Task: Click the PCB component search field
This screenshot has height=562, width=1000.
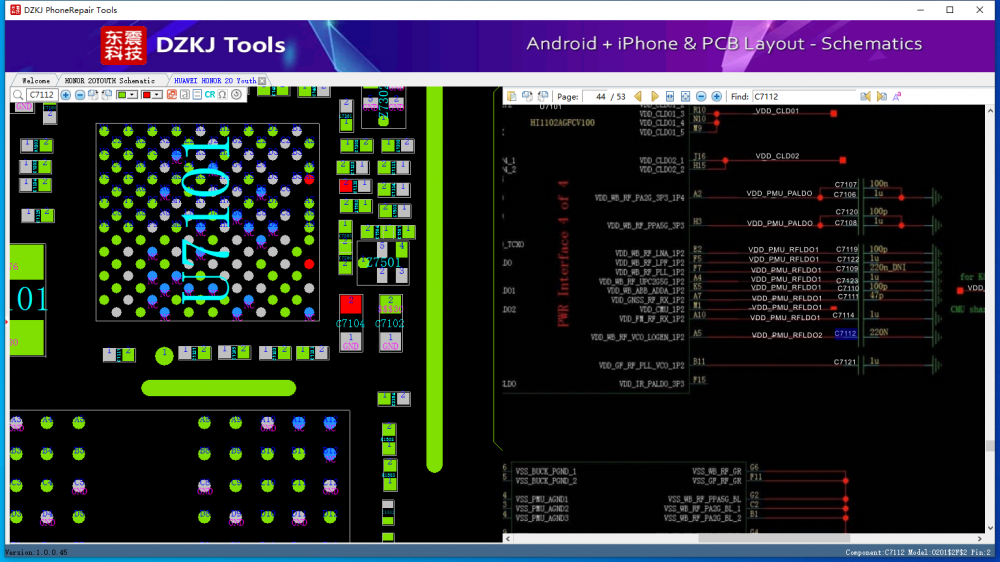Action: (41, 95)
